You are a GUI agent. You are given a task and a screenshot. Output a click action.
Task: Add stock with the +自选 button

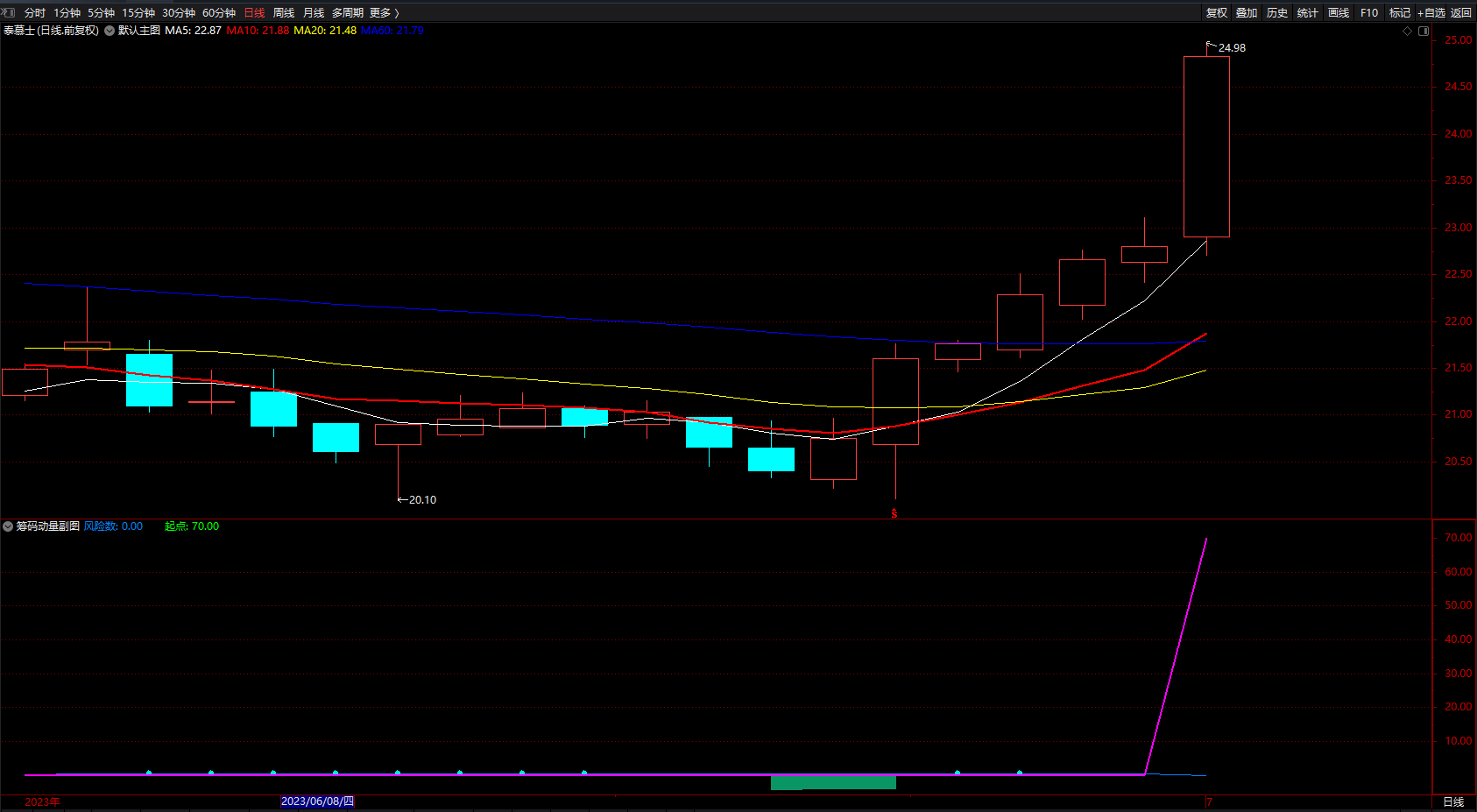click(x=1431, y=13)
